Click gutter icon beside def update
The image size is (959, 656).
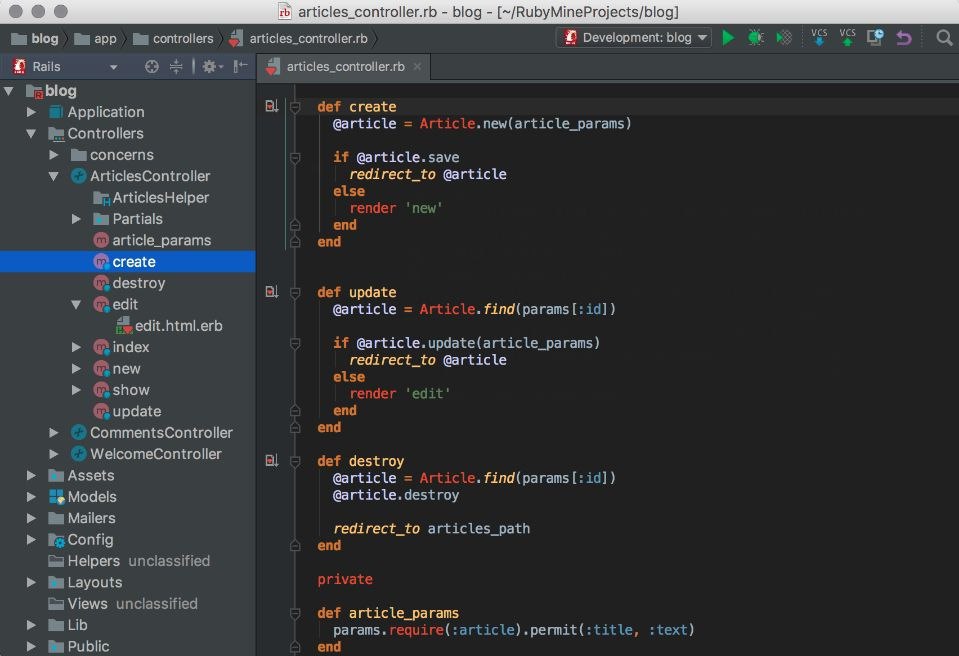point(272,292)
